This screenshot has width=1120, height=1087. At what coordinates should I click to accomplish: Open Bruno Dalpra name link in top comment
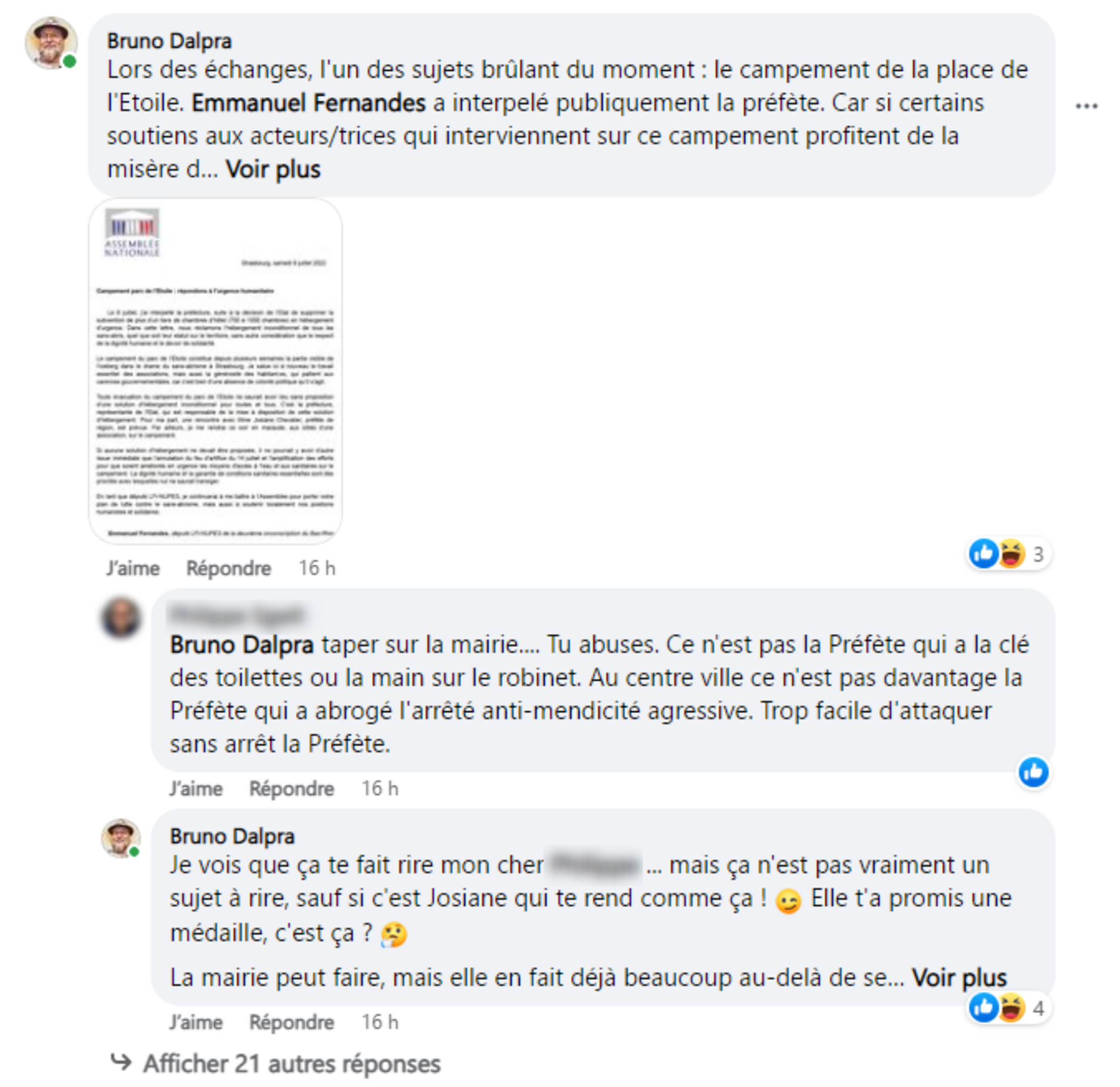[169, 41]
